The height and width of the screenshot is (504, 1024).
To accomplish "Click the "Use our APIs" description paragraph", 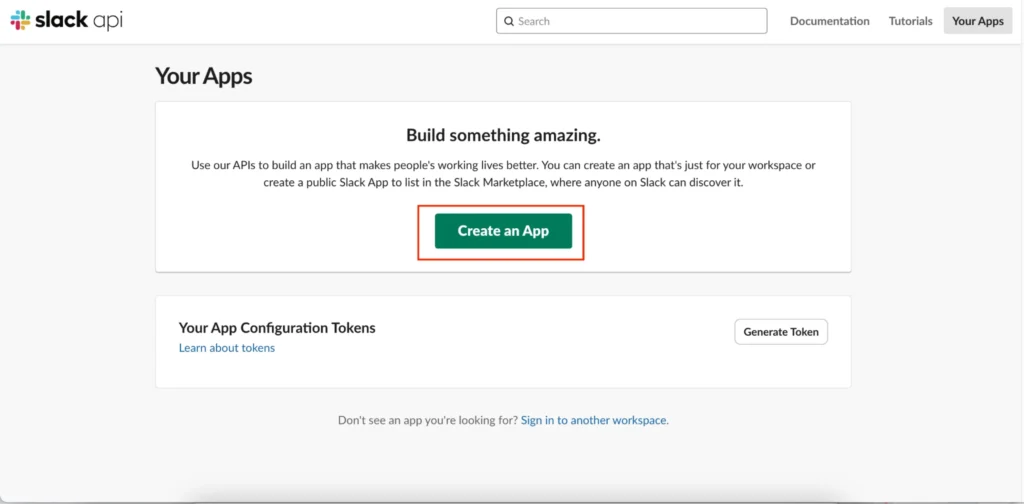I will pos(503,174).
